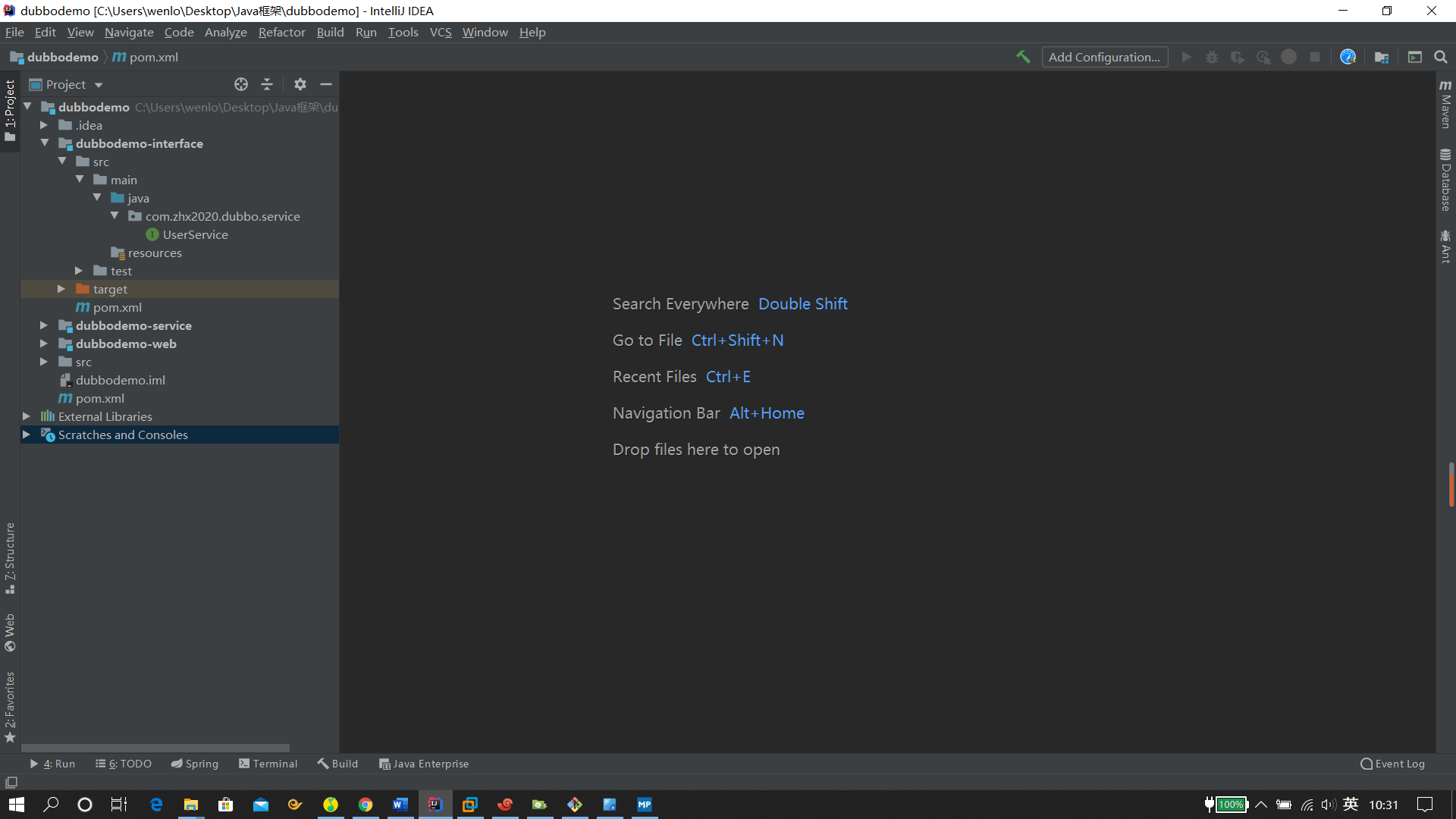Open the Event Log
1456x819 pixels.
(x=1392, y=764)
